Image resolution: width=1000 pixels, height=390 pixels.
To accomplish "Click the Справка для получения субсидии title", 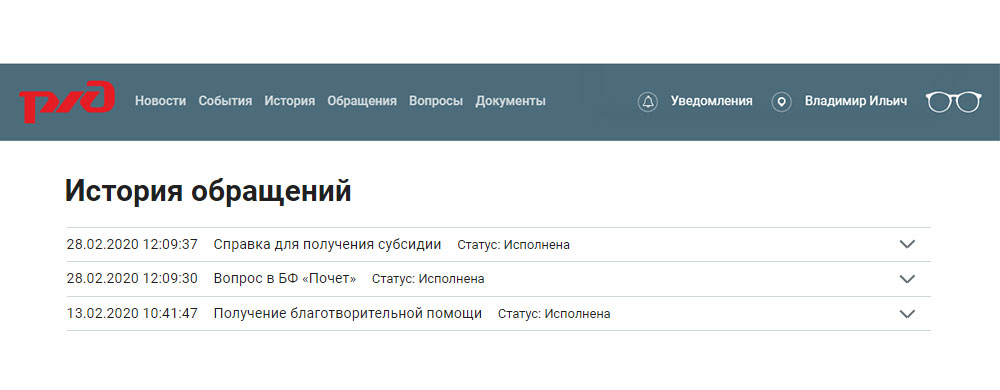I will click(327, 244).
